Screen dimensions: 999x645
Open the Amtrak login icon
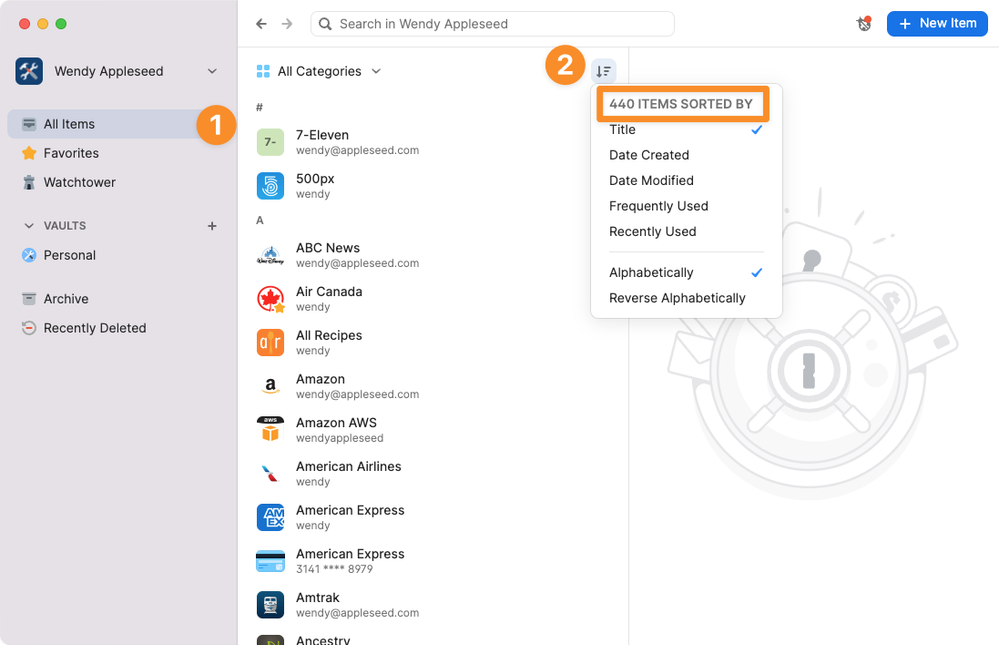[270, 605]
